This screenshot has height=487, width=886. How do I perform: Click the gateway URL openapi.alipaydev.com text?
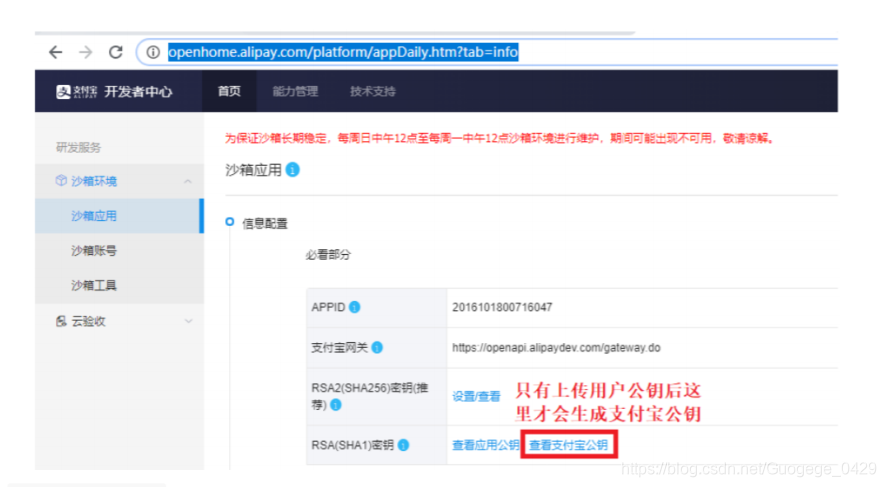(556, 347)
